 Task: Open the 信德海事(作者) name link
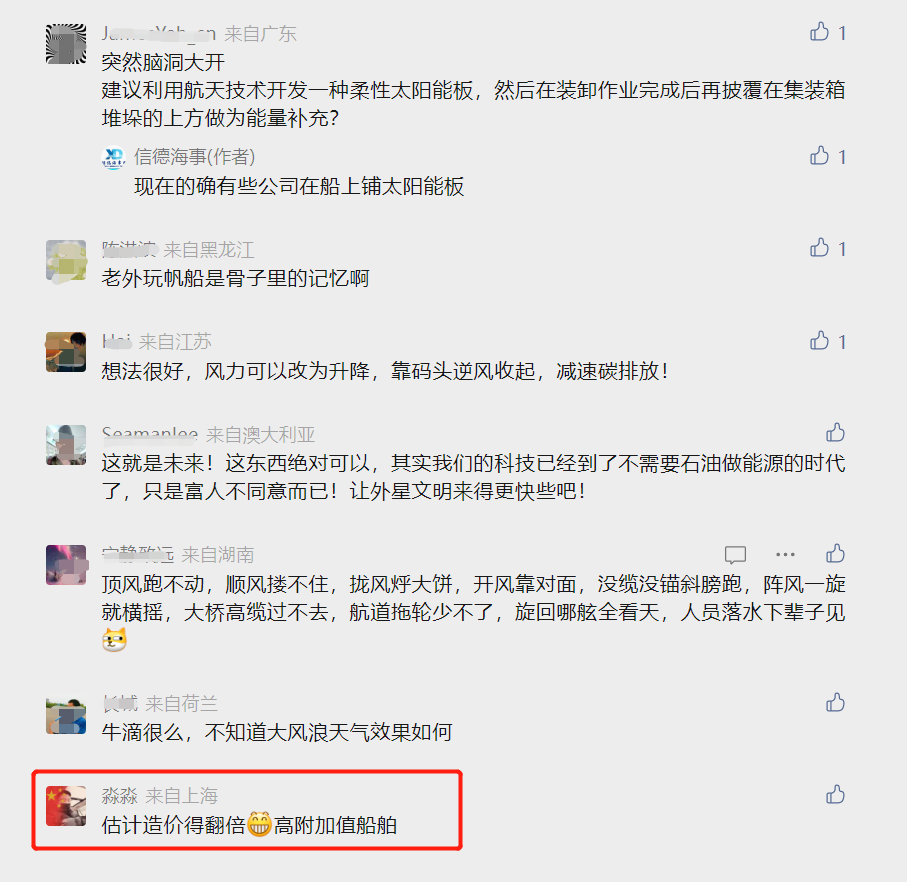(x=194, y=157)
